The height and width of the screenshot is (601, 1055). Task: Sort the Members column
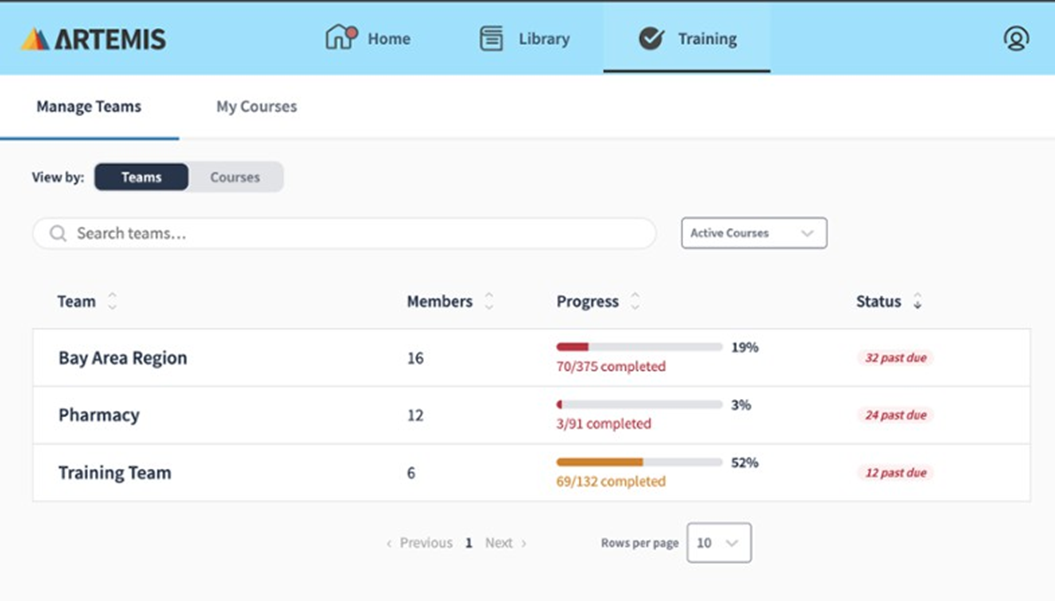(489, 301)
